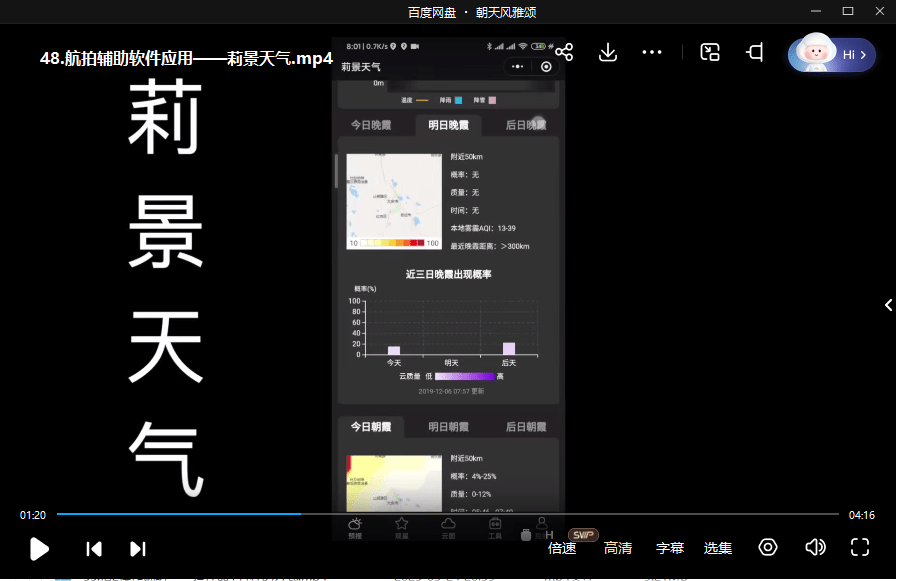Click the 云图 cloud nav icon in video
The image size is (897, 581).
(448, 528)
